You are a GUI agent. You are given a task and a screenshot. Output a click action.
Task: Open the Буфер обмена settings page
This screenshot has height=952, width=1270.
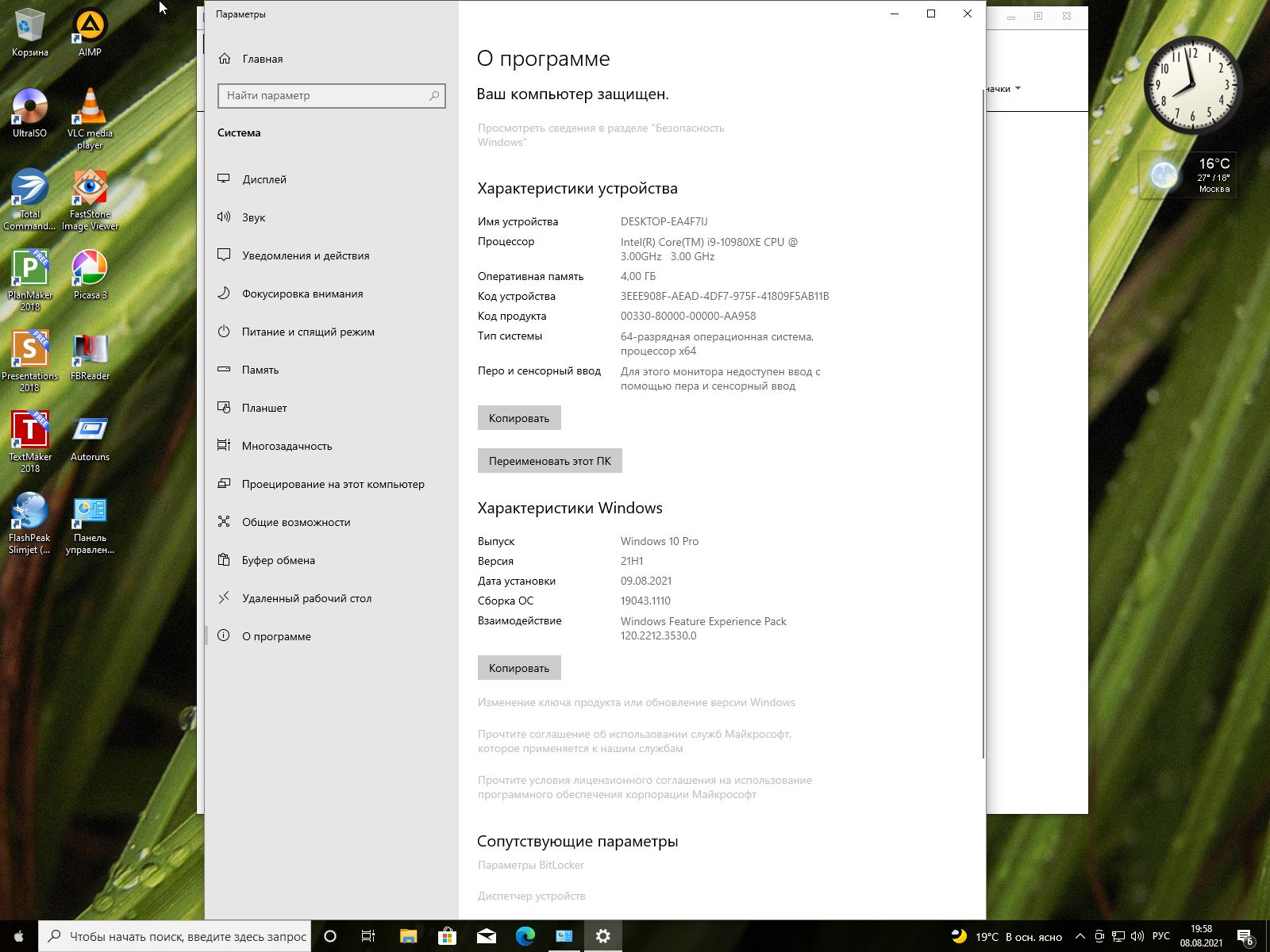332,560
